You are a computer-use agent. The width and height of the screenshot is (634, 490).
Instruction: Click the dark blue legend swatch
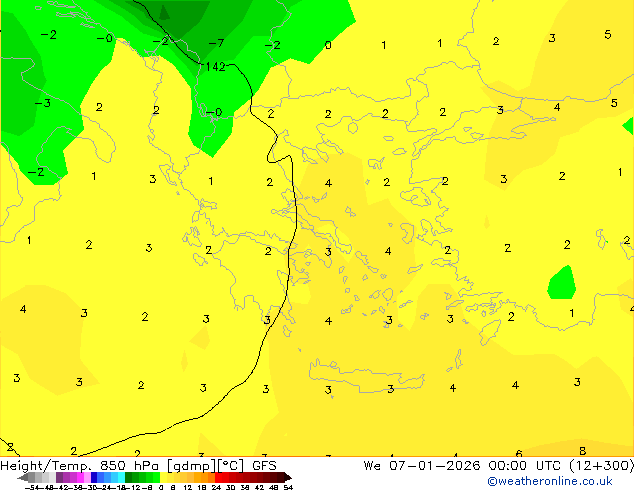tap(94, 477)
